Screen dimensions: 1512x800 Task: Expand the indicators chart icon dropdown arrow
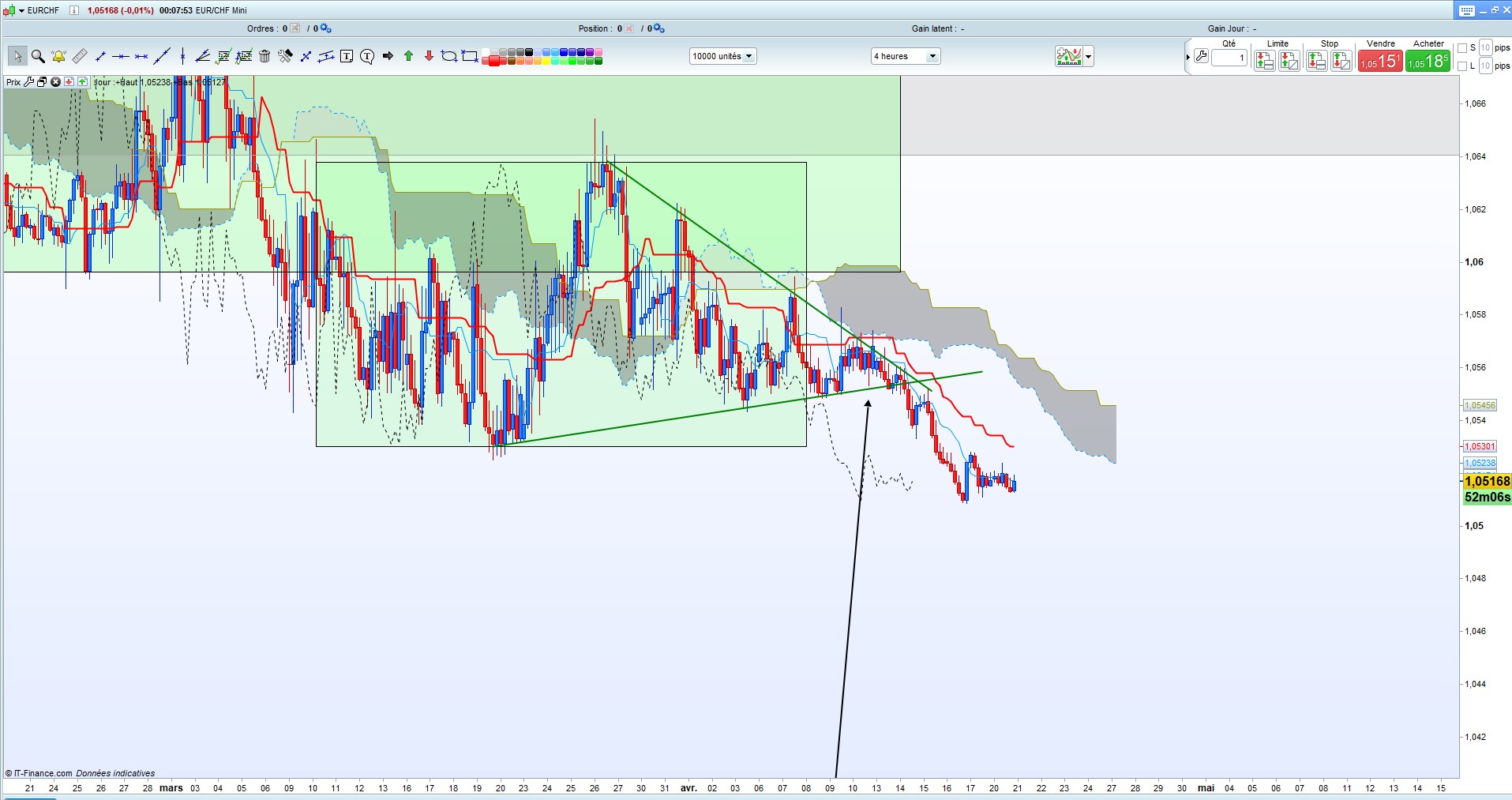[1089, 57]
